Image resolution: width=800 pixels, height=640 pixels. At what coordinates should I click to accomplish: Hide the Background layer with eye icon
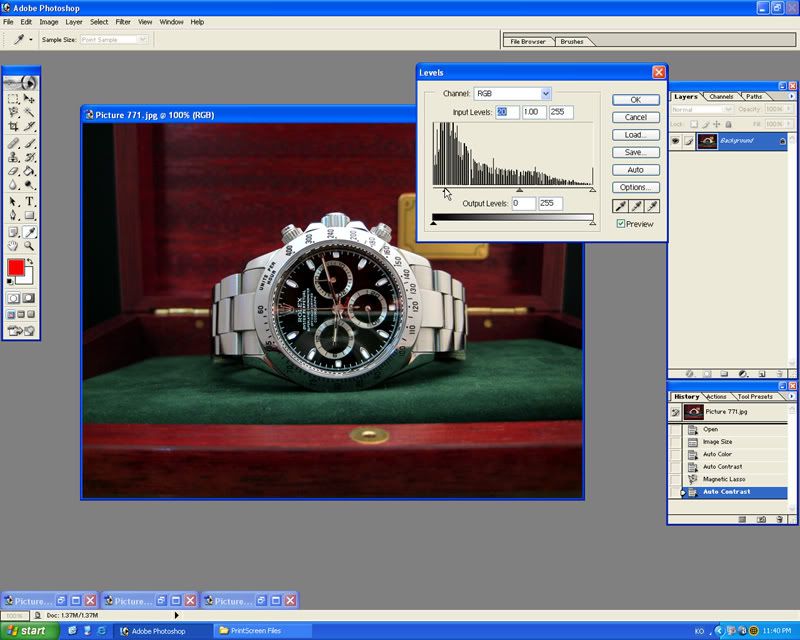[x=676, y=141]
